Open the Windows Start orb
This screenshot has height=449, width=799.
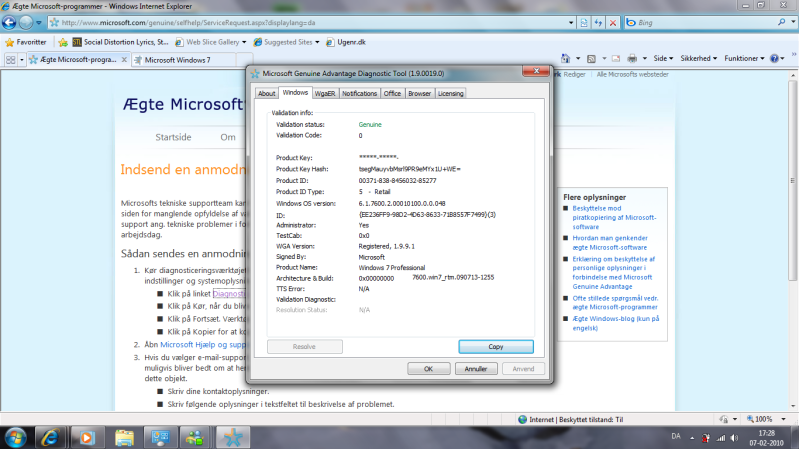point(15,437)
